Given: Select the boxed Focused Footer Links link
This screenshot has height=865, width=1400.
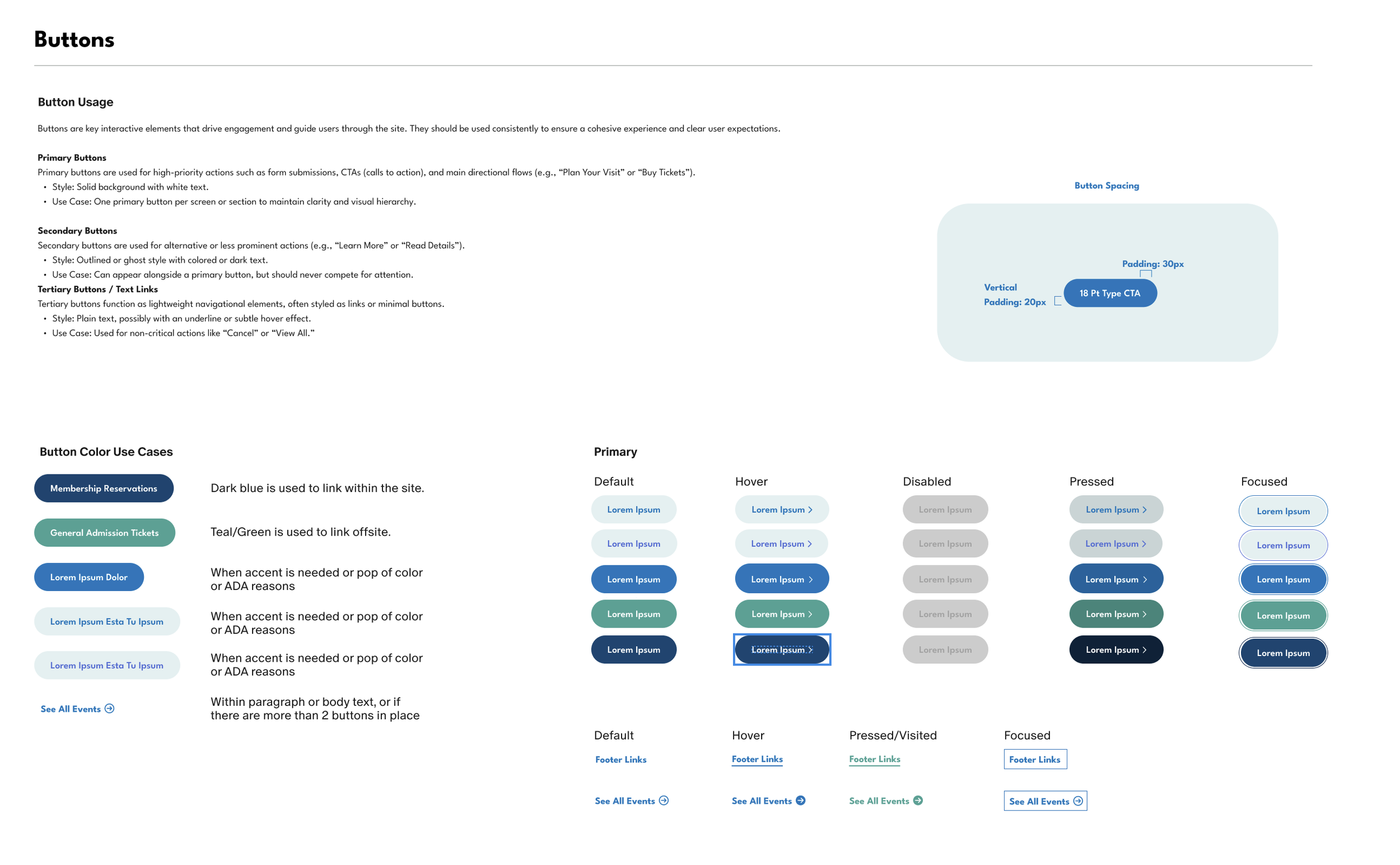Looking at the screenshot, I should pyautogui.click(x=1035, y=760).
